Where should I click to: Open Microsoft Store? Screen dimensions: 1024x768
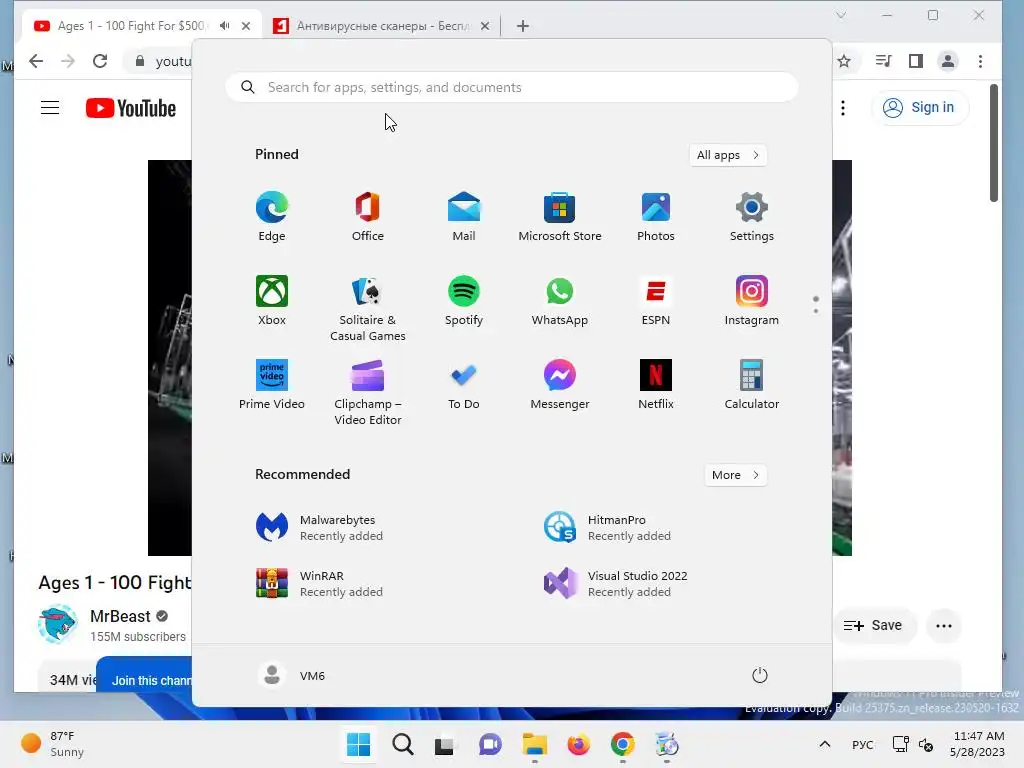point(560,216)
